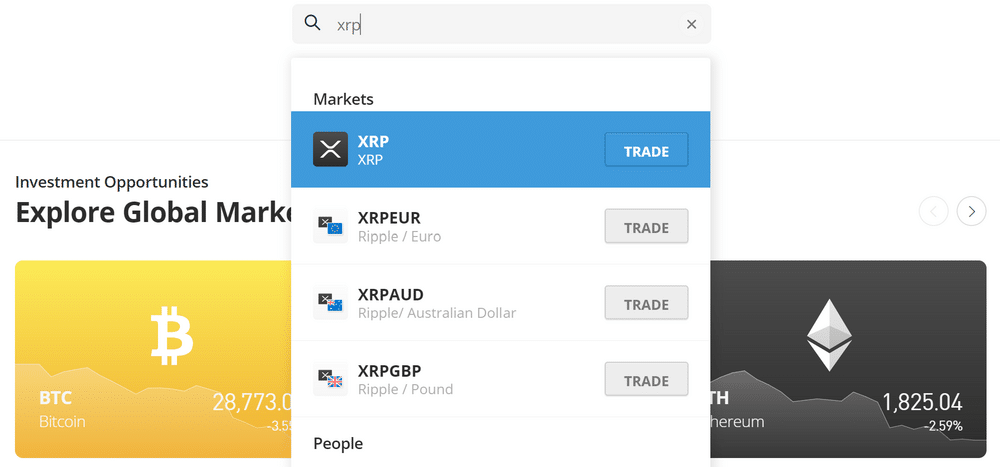Open the XRPEUR Ripple / Euro result
Viewport: 1000px width, 467px height.
coord(501,226)
